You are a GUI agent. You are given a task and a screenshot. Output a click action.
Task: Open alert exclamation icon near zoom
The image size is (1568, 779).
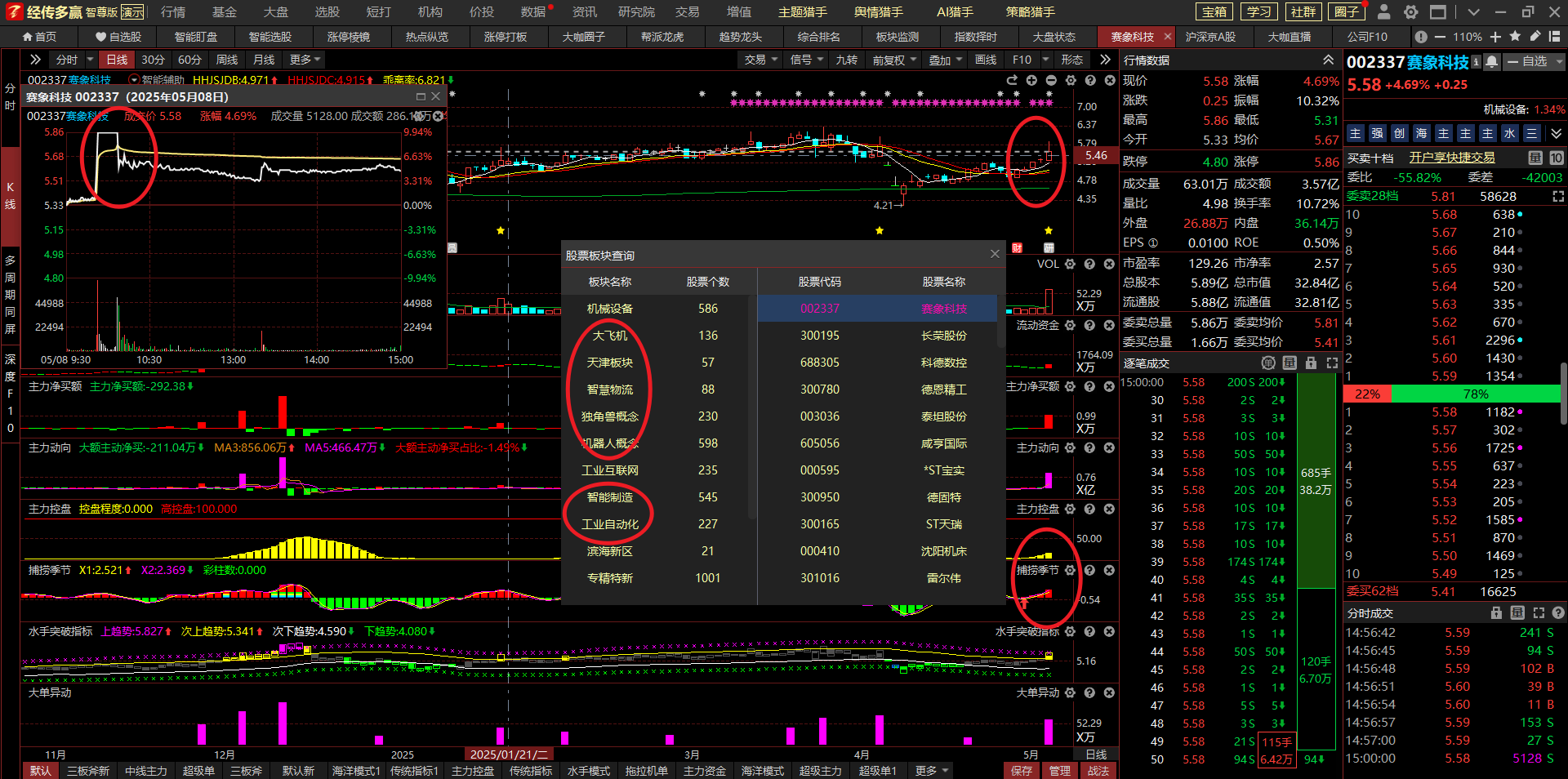1421,37
